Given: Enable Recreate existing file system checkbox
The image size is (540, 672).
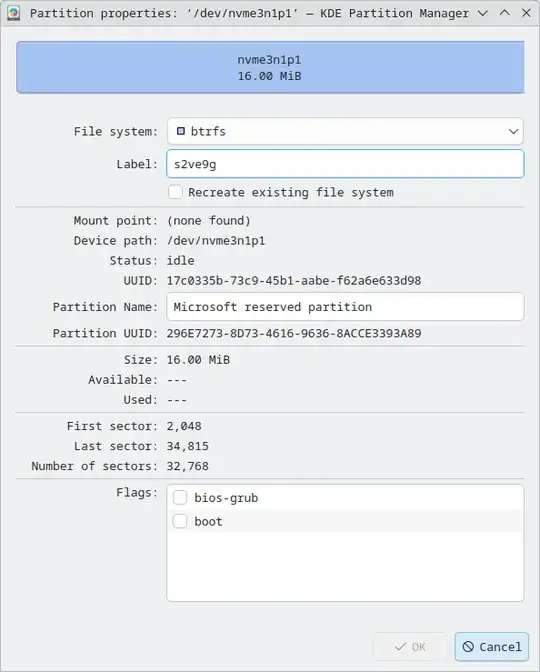Looking at the screenshot, I should tap(175, 192).
